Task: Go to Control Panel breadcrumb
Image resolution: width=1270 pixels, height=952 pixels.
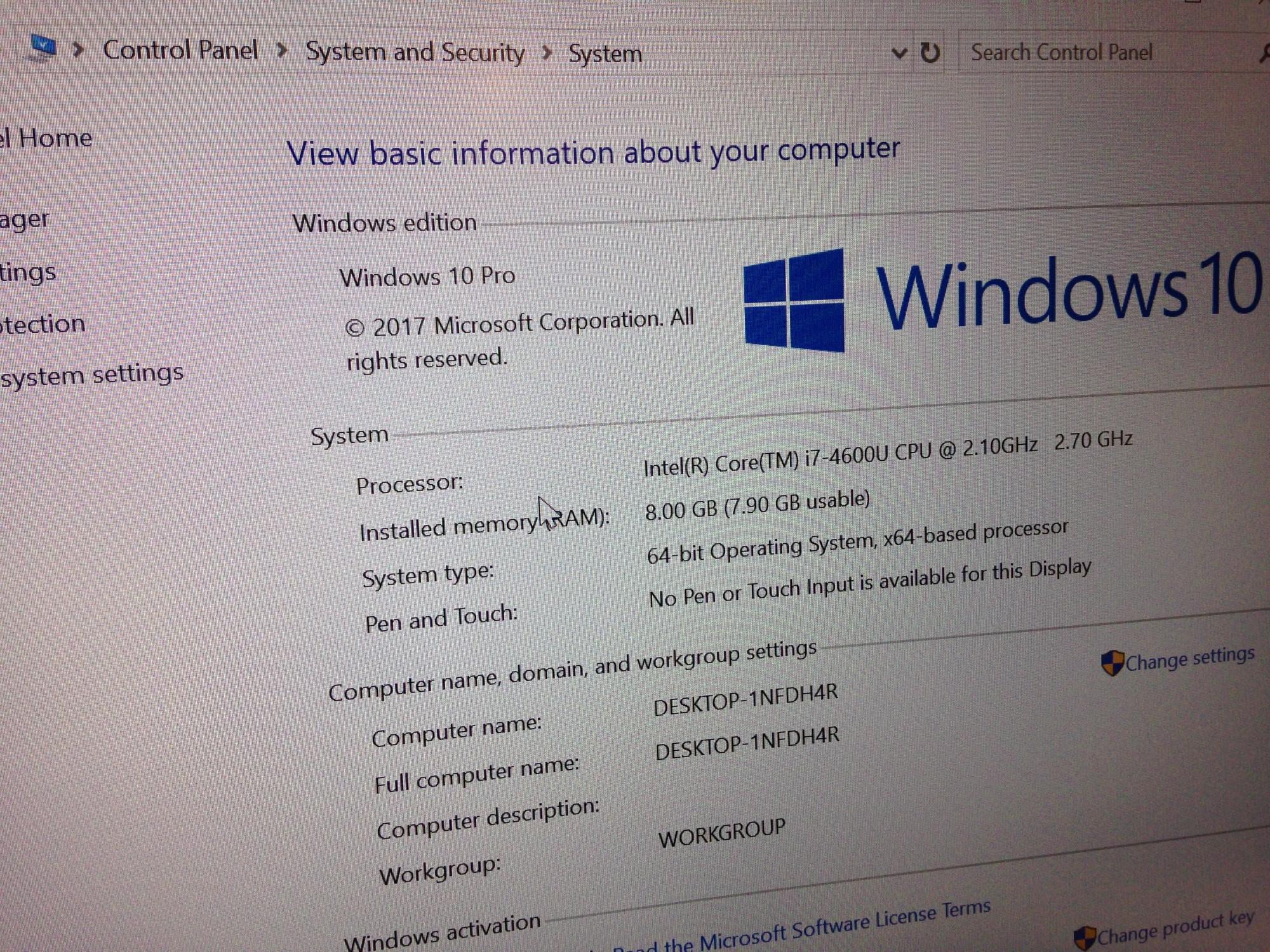Action: click(180, 50)
